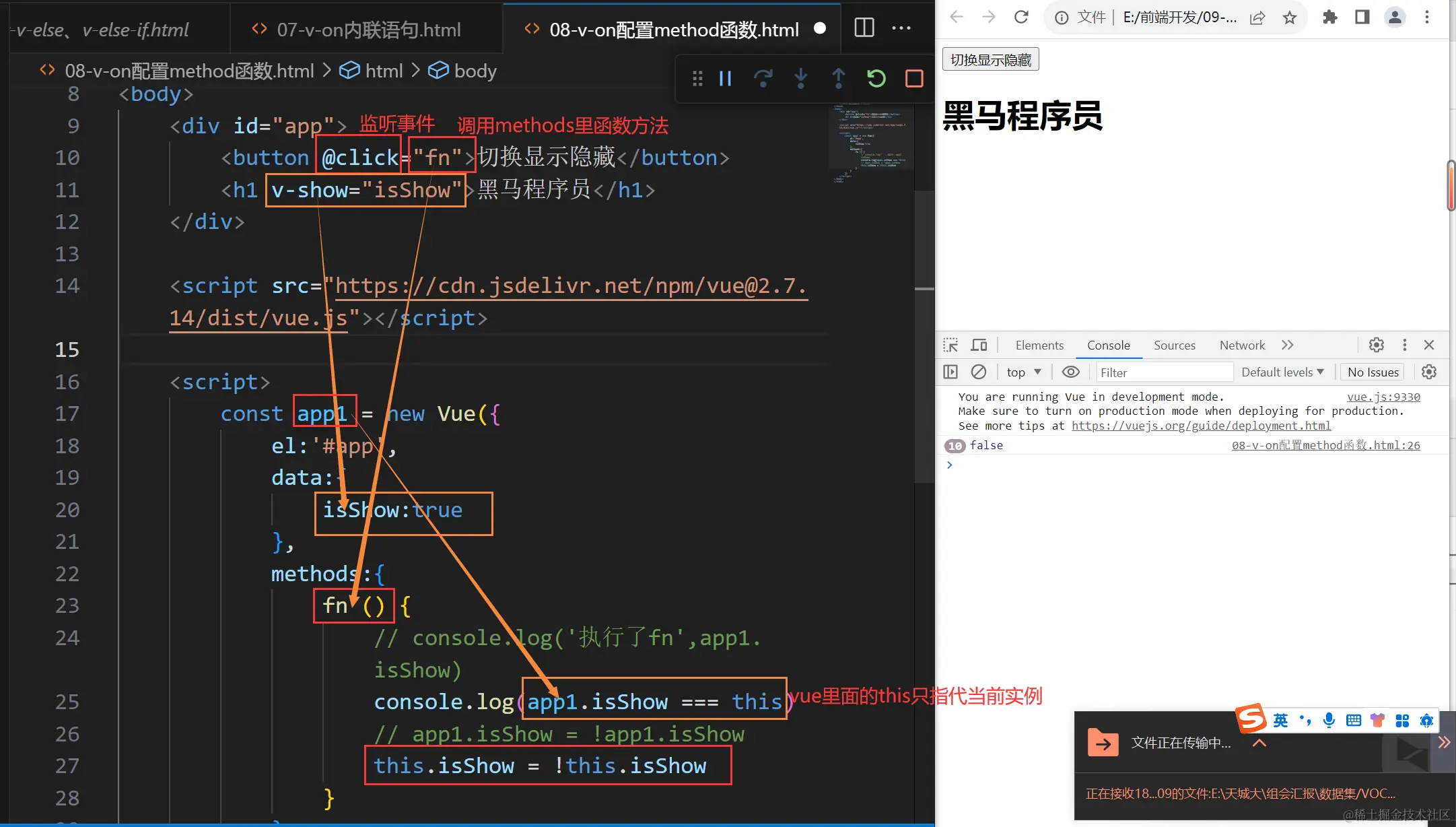Switch to the Console tab
This screenshot has width=1456, height=827.
tap(1108, 345)
